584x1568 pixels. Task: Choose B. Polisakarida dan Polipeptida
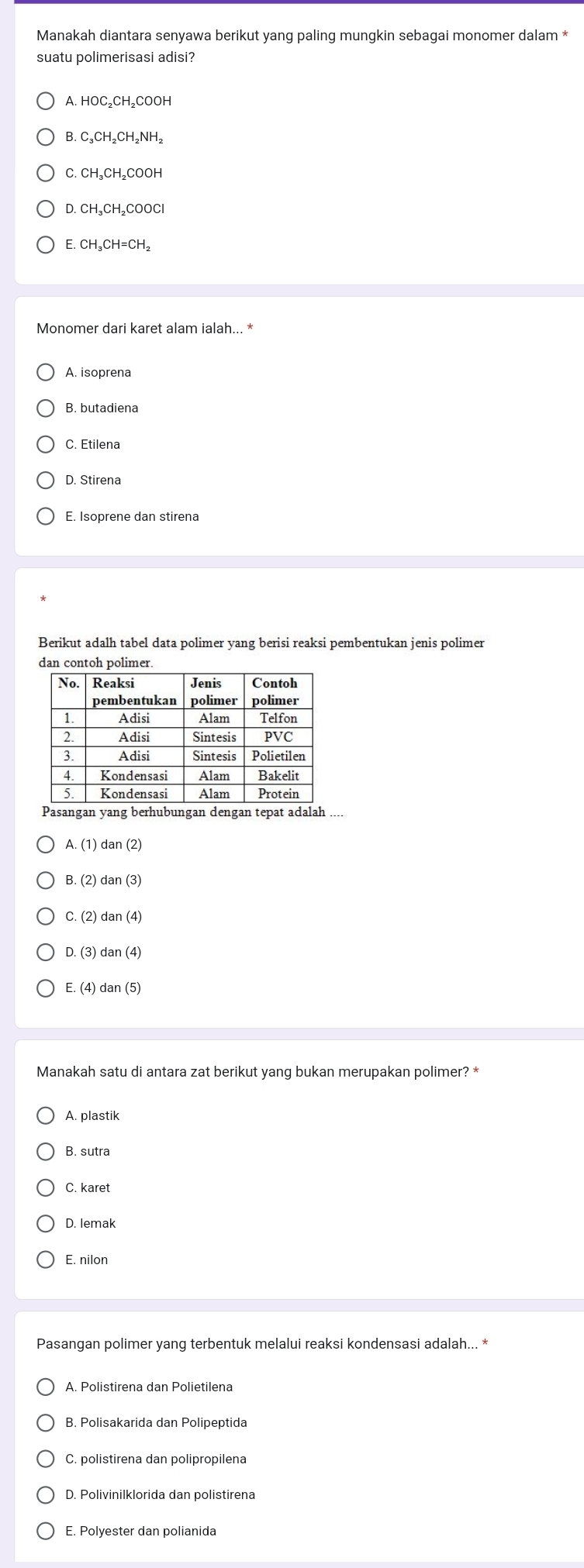coord(47,1423)
